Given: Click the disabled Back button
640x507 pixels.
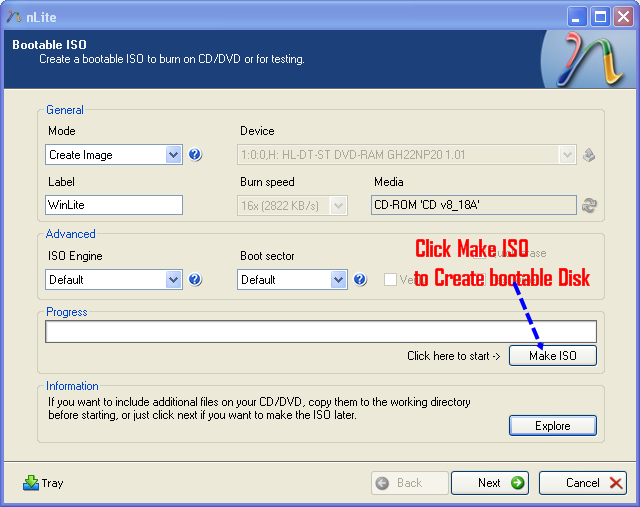Looking at the screenshot, I should click(409, 483).
